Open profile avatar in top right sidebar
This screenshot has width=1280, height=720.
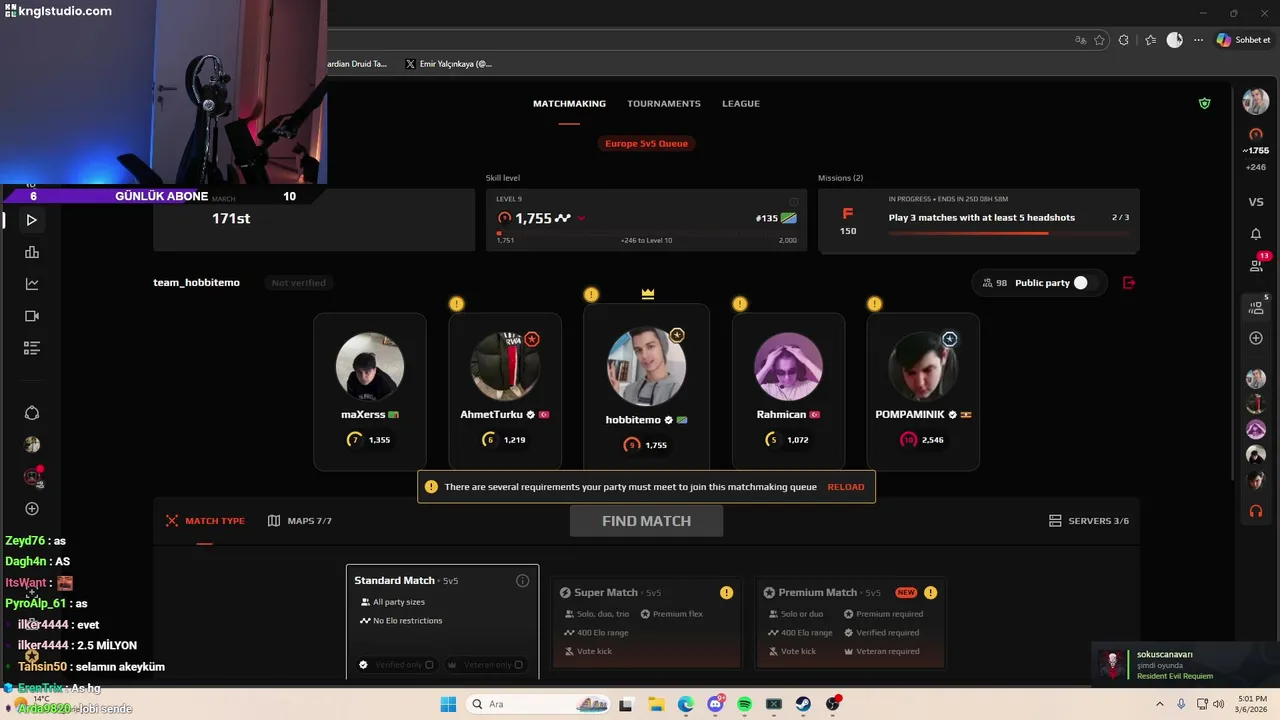(x=1255, y=101)
